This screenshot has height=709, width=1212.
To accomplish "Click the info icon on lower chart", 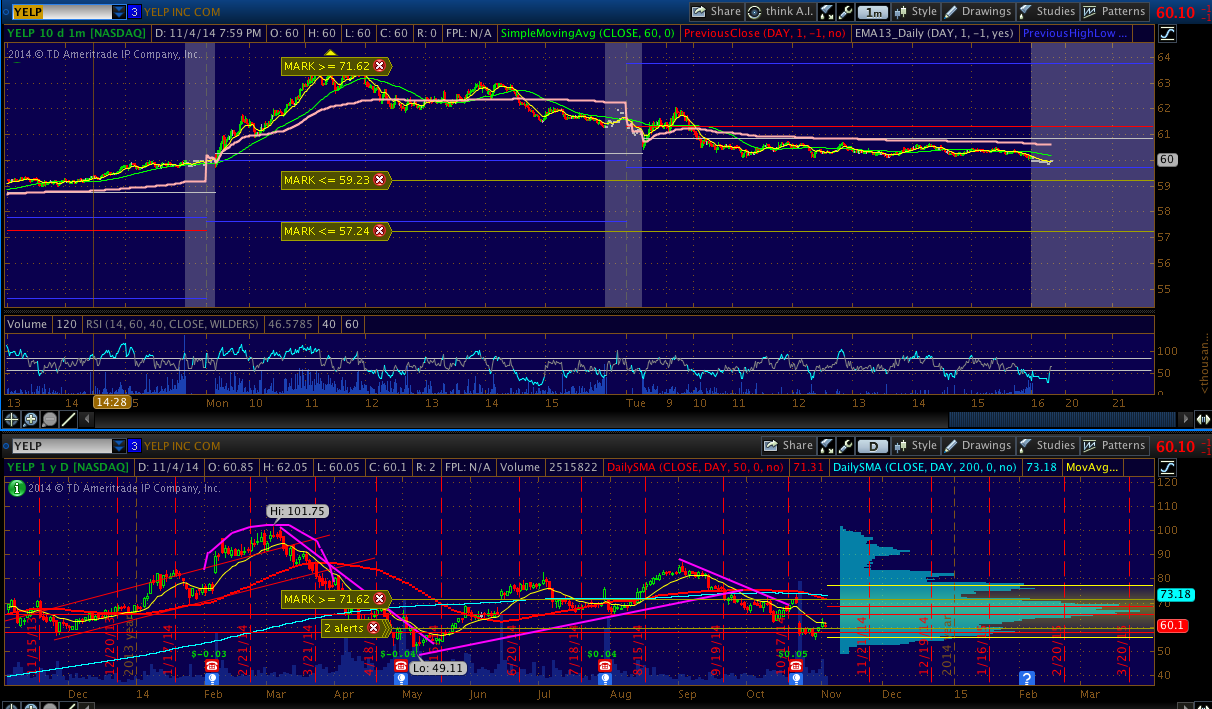I will coord(17,488).
